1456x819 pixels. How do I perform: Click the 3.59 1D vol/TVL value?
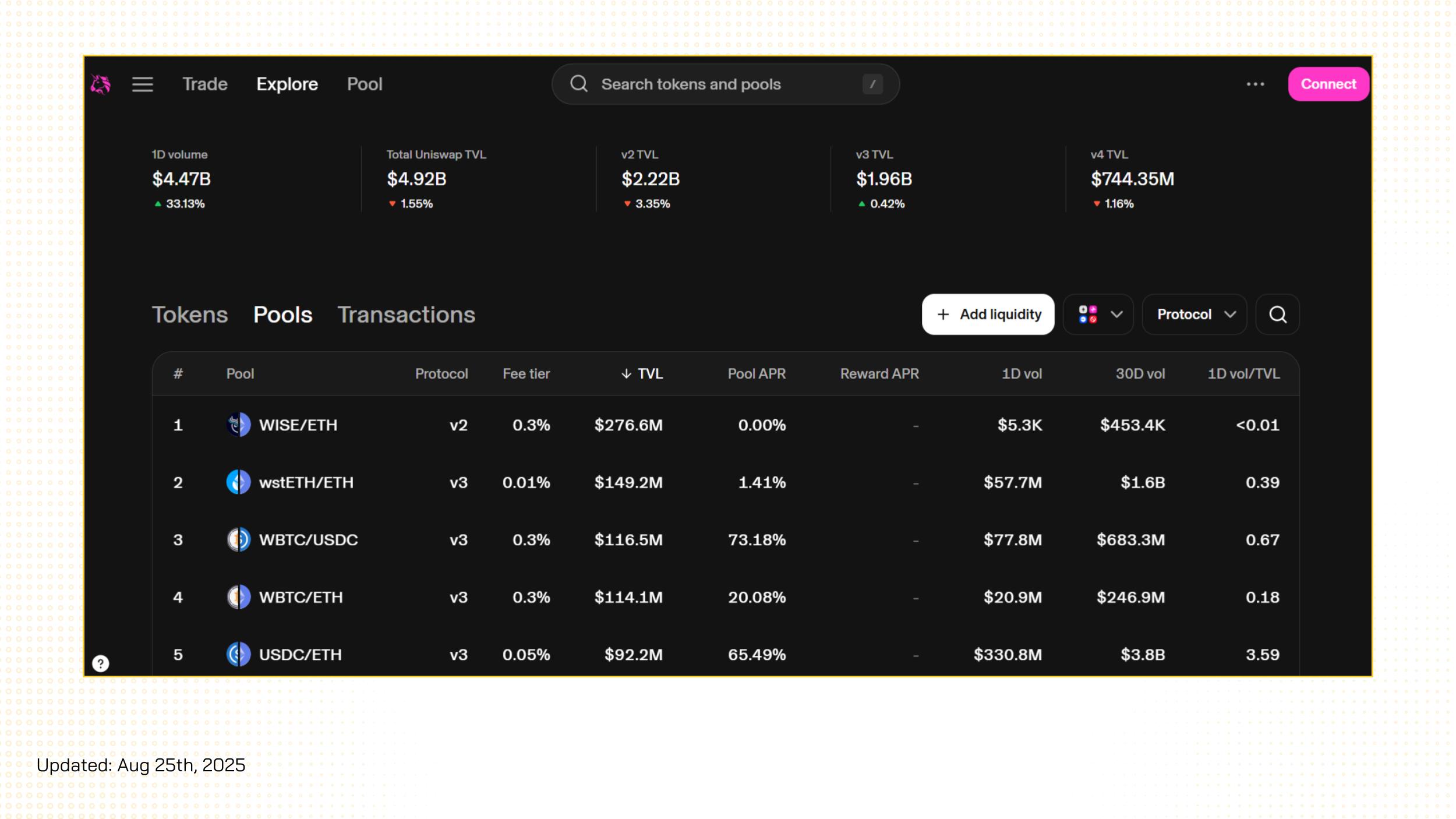1263,655
